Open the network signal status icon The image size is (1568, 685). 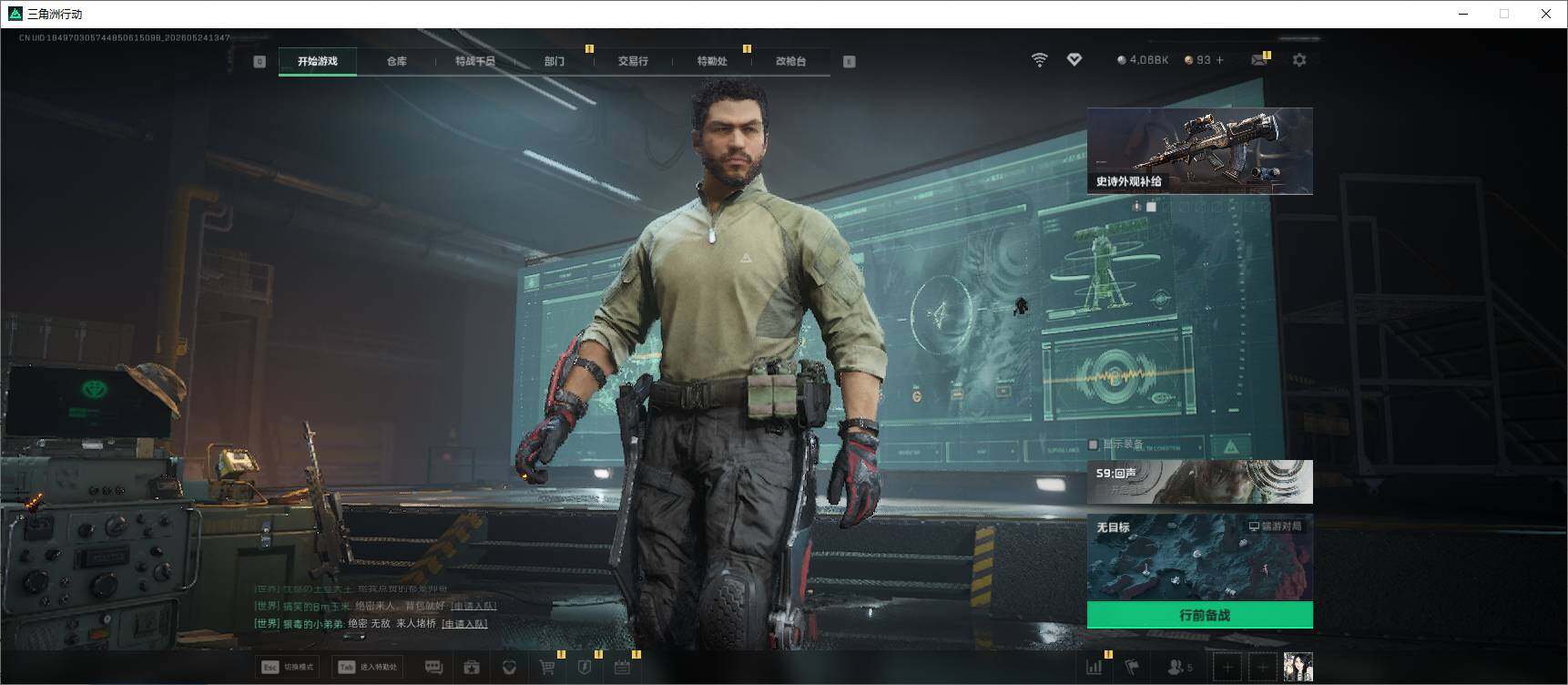tap(1039, 60)
